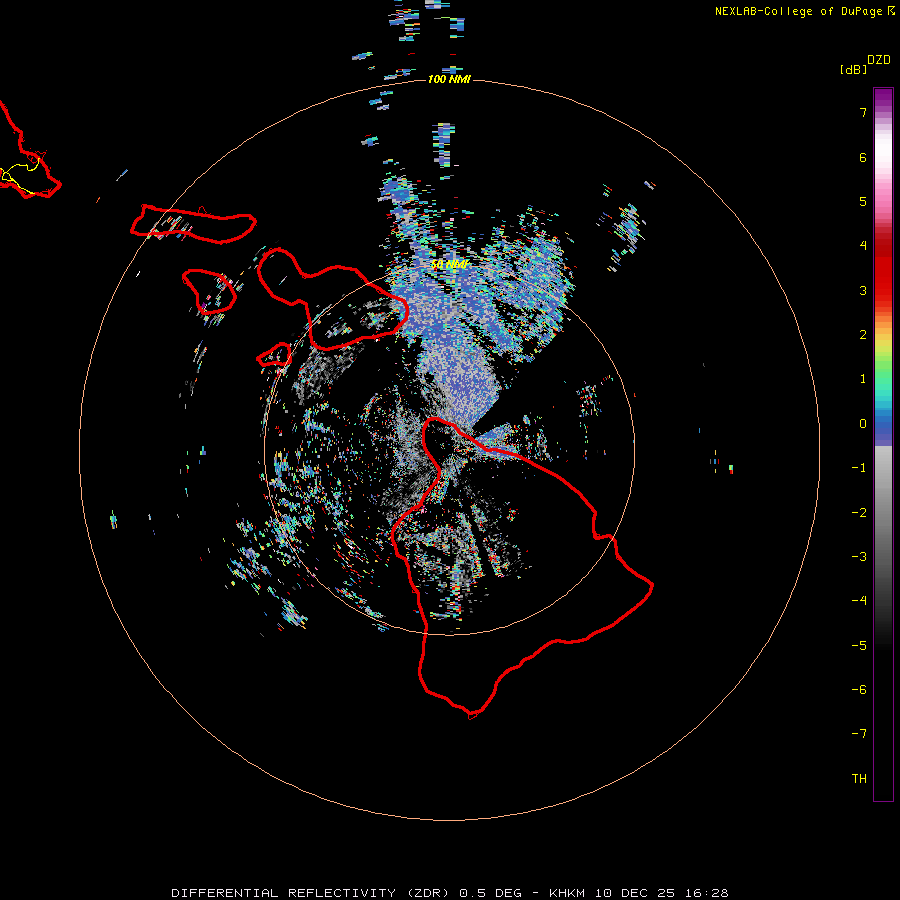Click the 6 value on color scale
This screenshot has height=900, width=900.
point(863,157)
